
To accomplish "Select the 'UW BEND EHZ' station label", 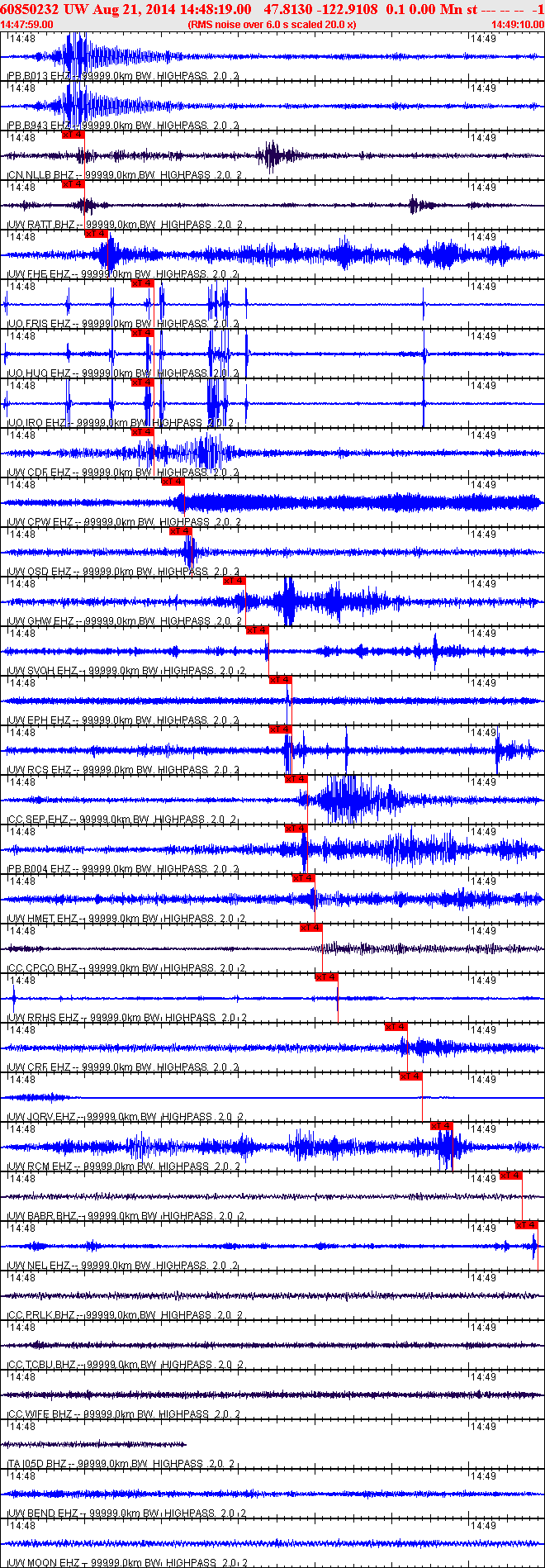I will (41, 1513).
